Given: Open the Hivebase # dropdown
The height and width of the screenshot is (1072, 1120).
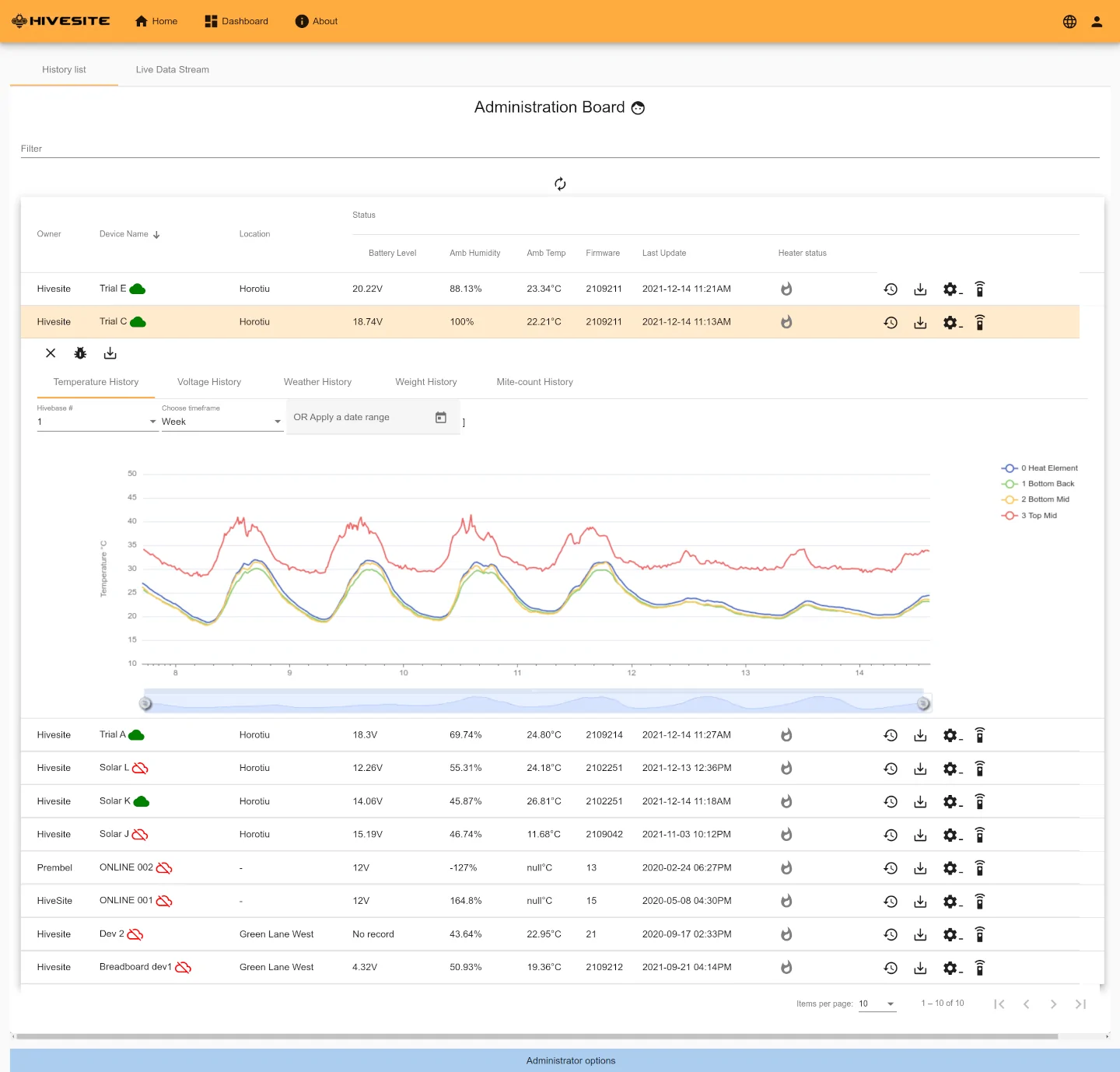Looking at the screenshot, I should tap(97, 422).
